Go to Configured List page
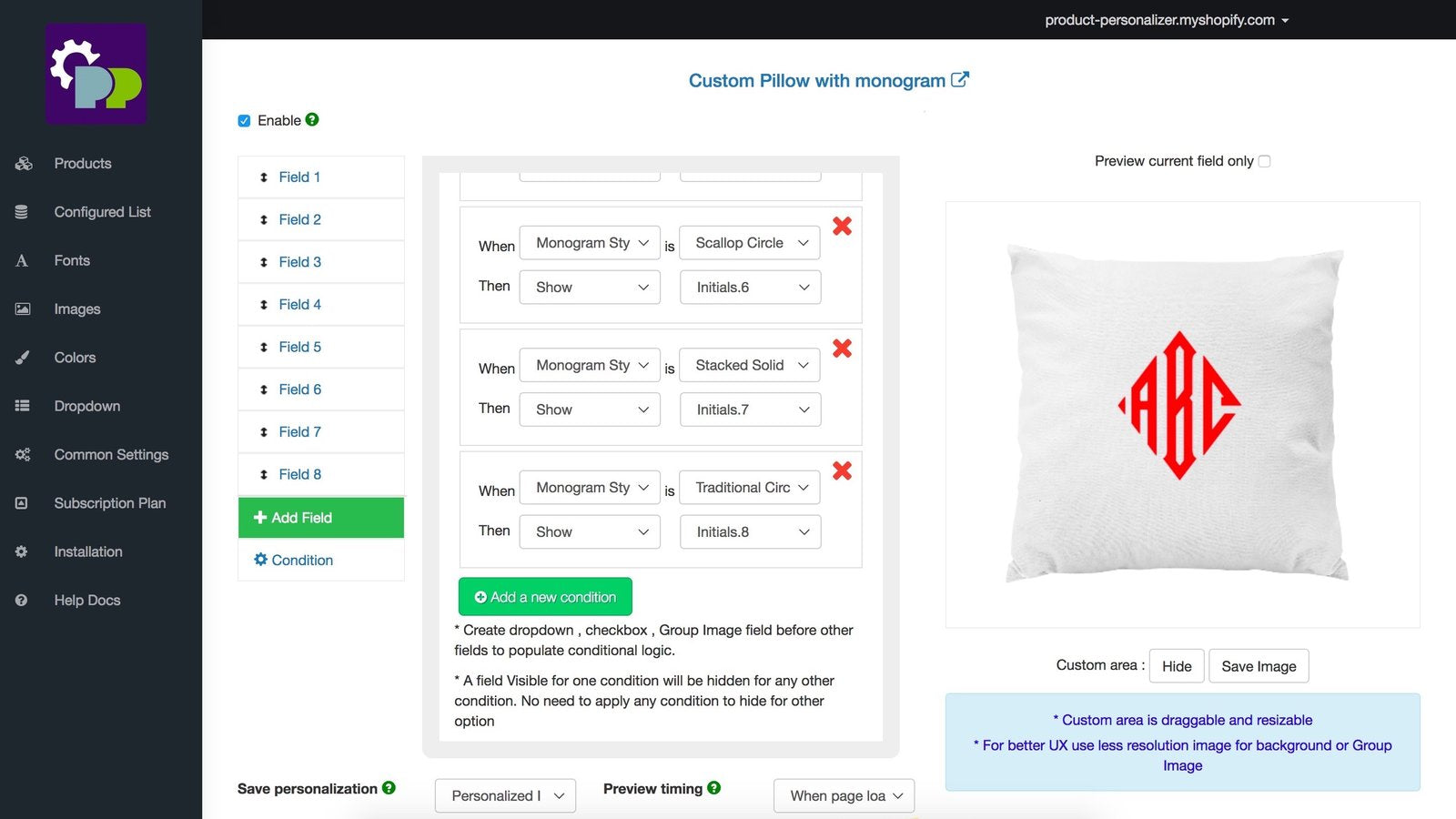Screen dimensions: 1456x819 click(102, 212)
